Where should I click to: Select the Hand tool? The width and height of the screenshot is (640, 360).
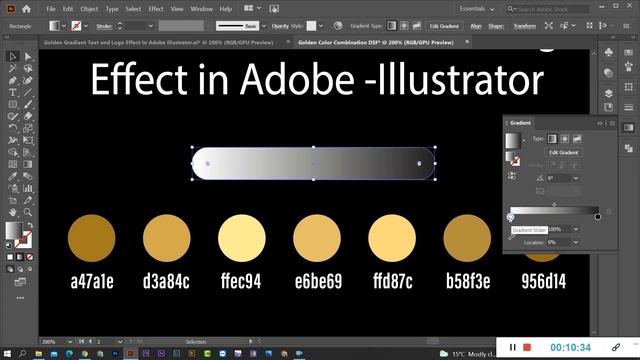[13, 212]
